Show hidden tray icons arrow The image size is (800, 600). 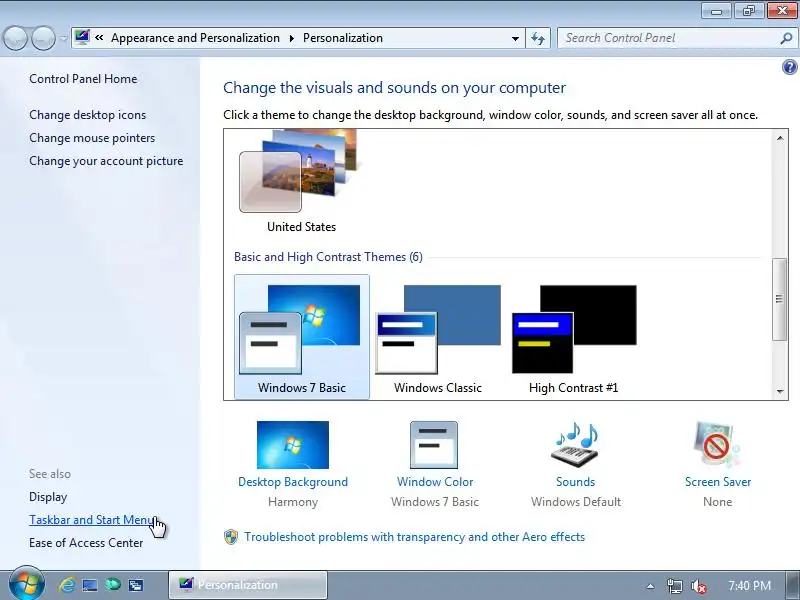(650, 586)
